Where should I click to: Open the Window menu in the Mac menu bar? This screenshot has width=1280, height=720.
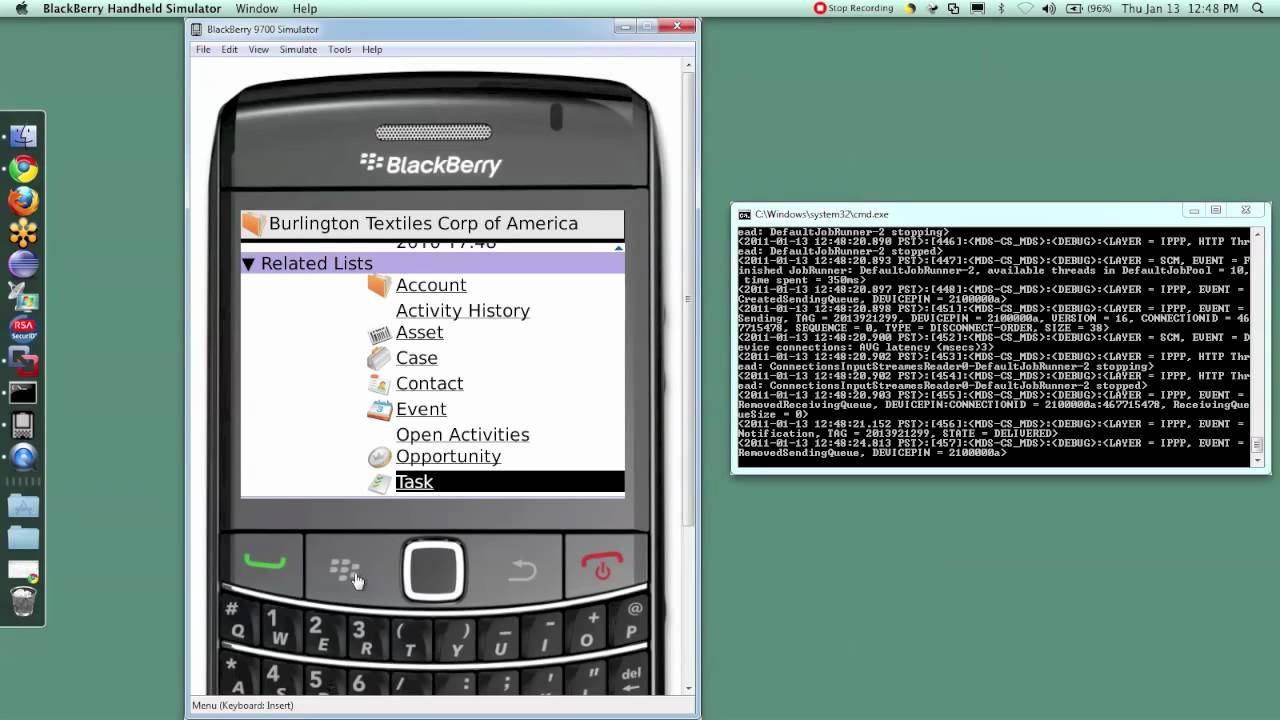(x=257, y=9)
